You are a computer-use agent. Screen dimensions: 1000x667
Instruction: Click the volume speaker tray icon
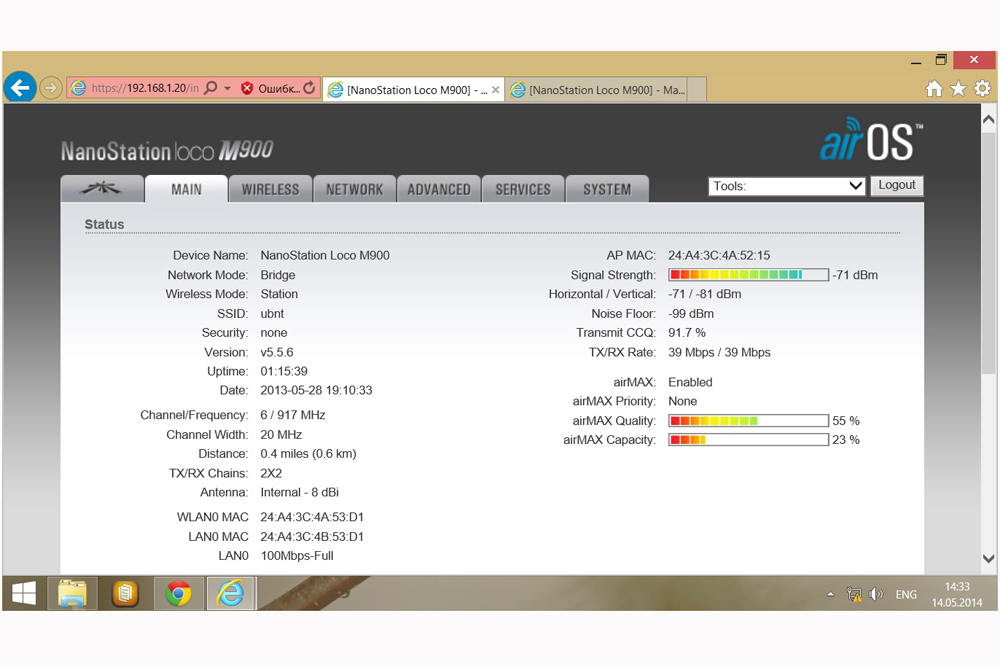pyautogui.click(x=876, y=594)
